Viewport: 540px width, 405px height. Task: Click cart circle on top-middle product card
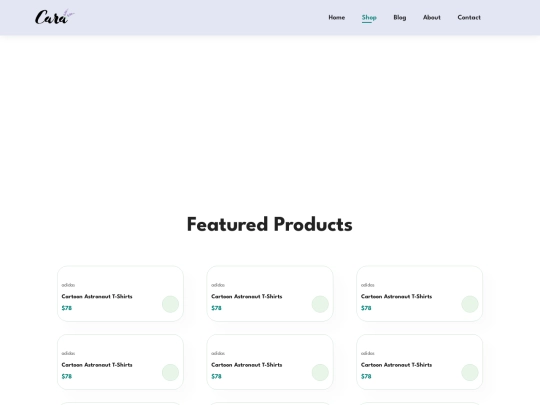click(x=320, y=304)
